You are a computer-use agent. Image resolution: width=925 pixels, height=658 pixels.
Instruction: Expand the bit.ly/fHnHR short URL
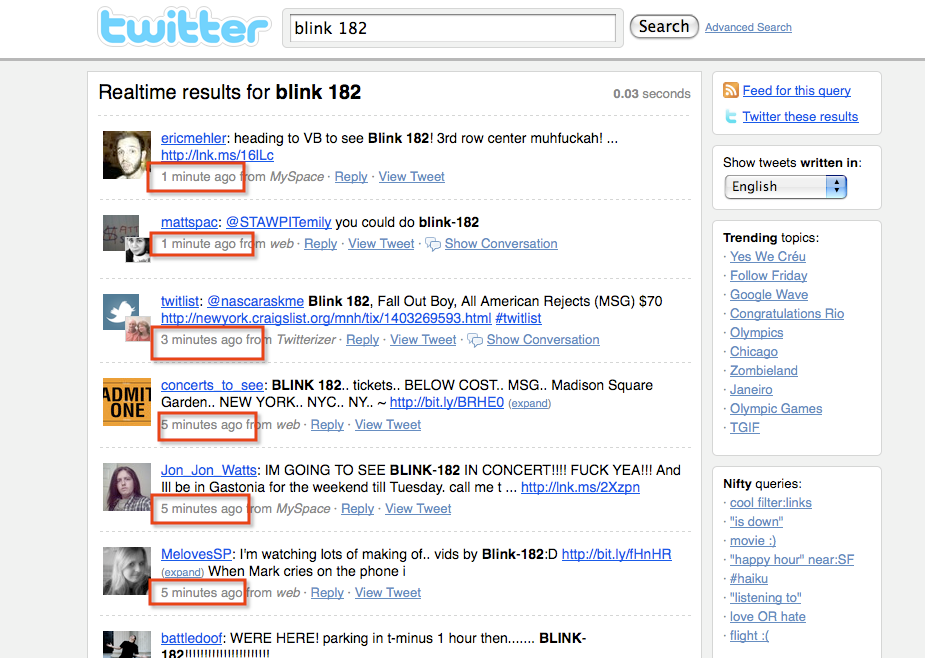[x=183, y=572]
